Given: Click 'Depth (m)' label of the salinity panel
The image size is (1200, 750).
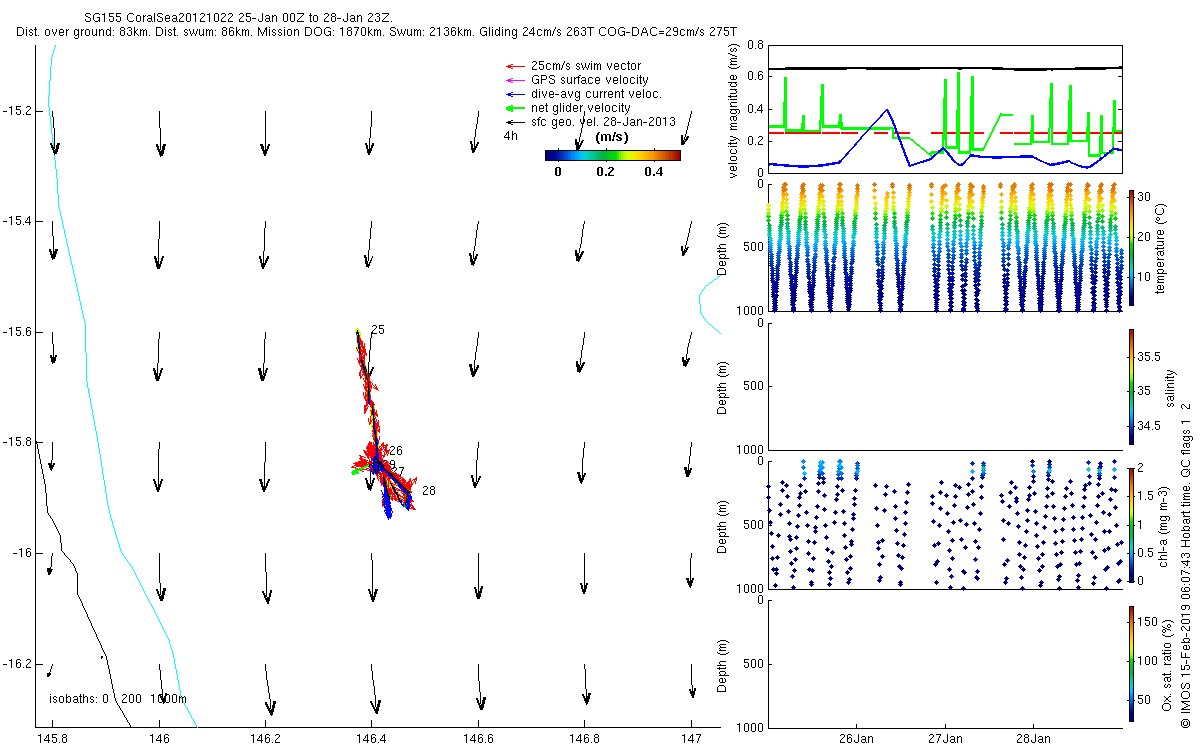Looking at the screenshot, I should [722, 386].
